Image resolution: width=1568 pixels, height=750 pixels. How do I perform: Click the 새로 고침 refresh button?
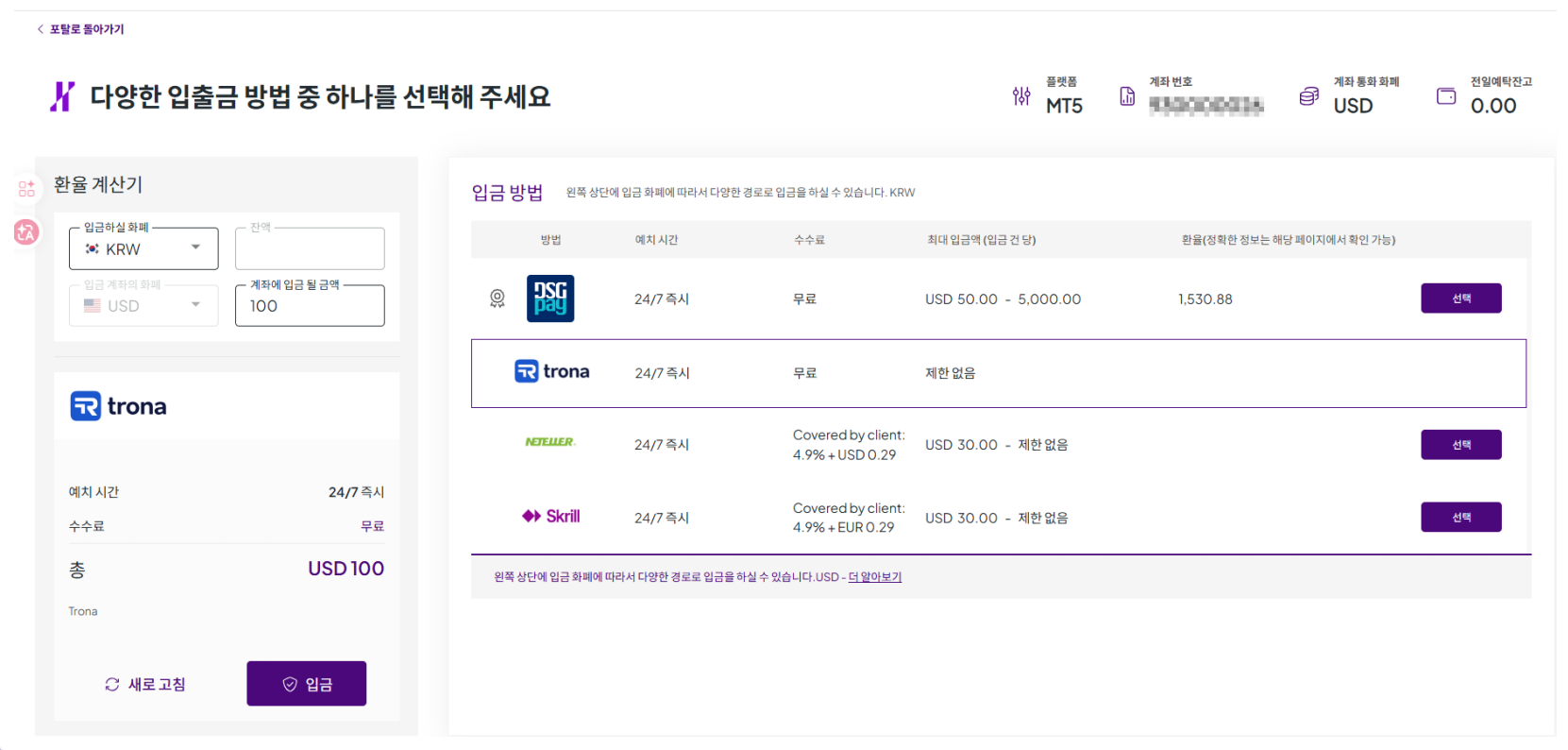[145, 684]
